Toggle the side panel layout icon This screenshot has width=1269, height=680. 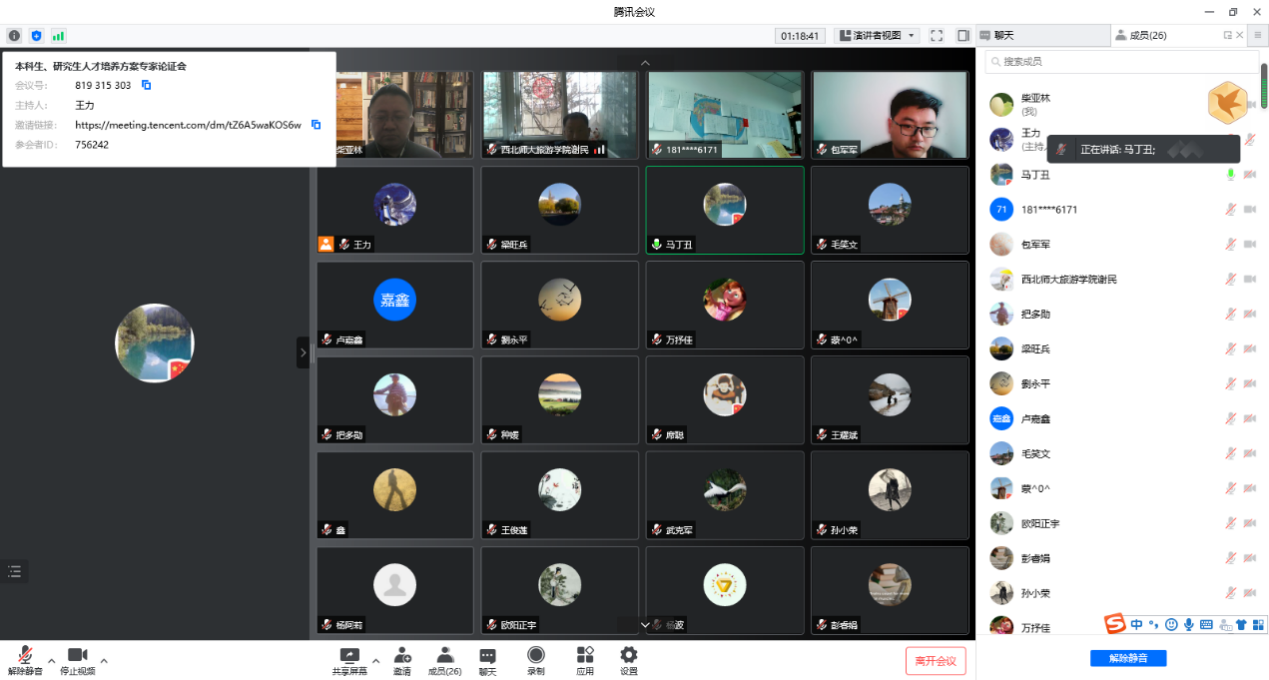[962, 36]
